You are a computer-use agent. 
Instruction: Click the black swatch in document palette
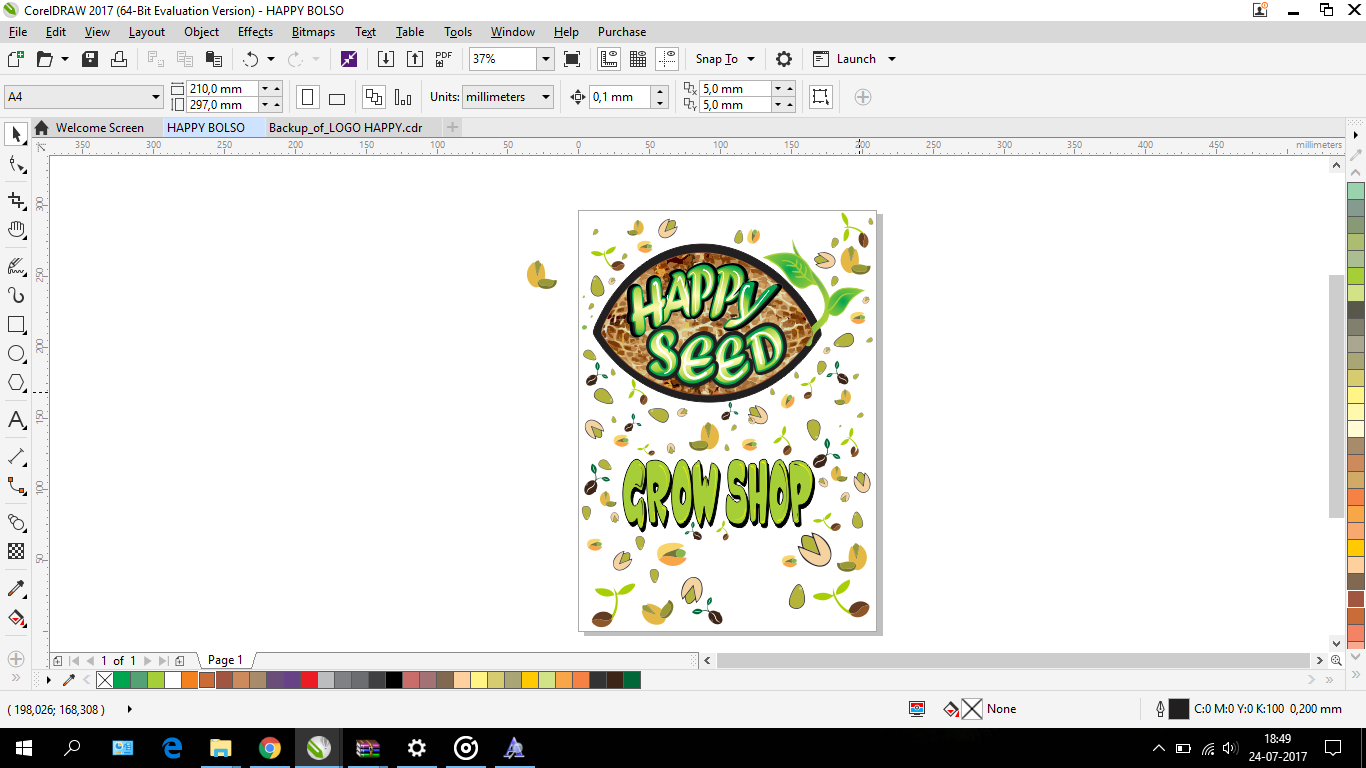point(394,680)
